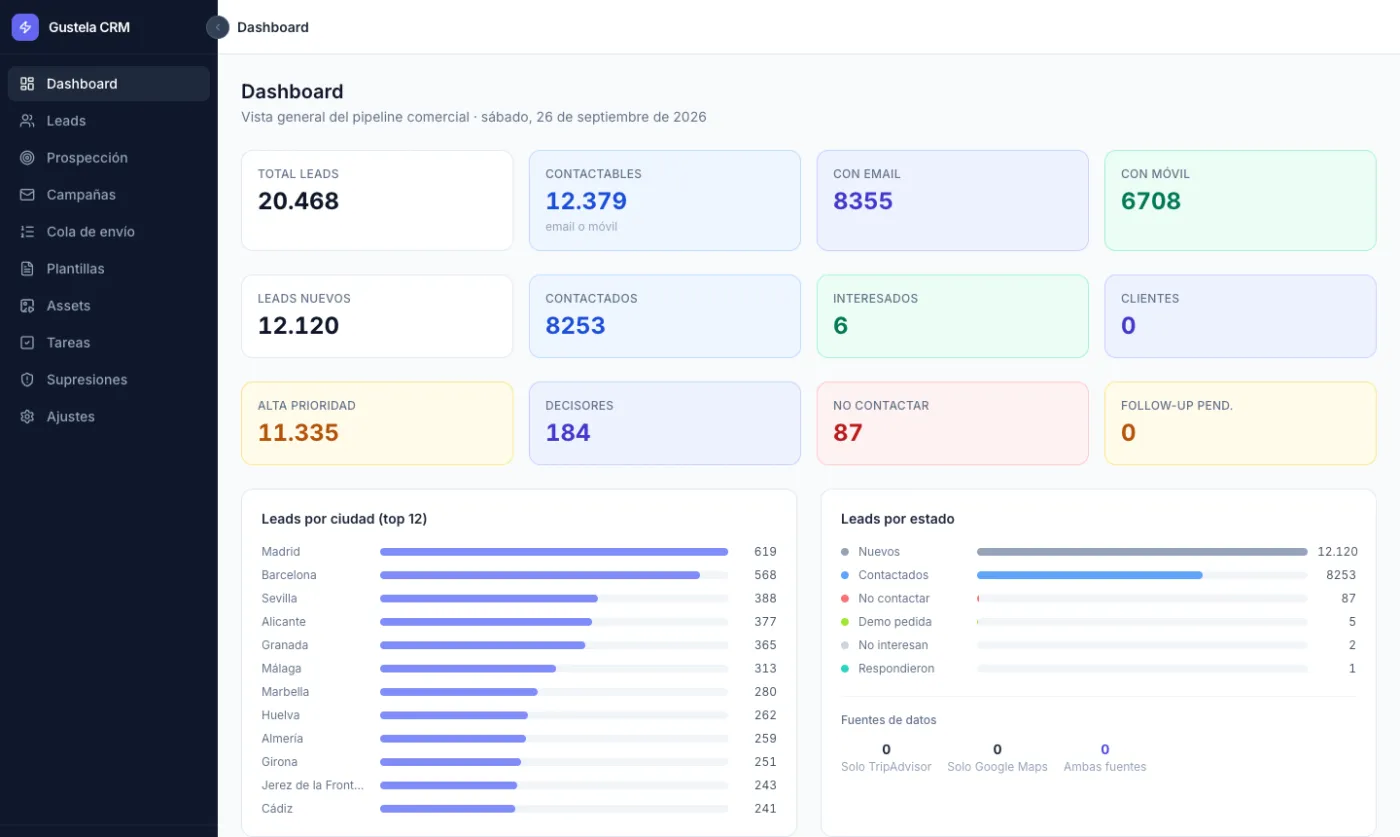
Task: Open the Contactables 12.379 card
Action: [x=665, y=200]
